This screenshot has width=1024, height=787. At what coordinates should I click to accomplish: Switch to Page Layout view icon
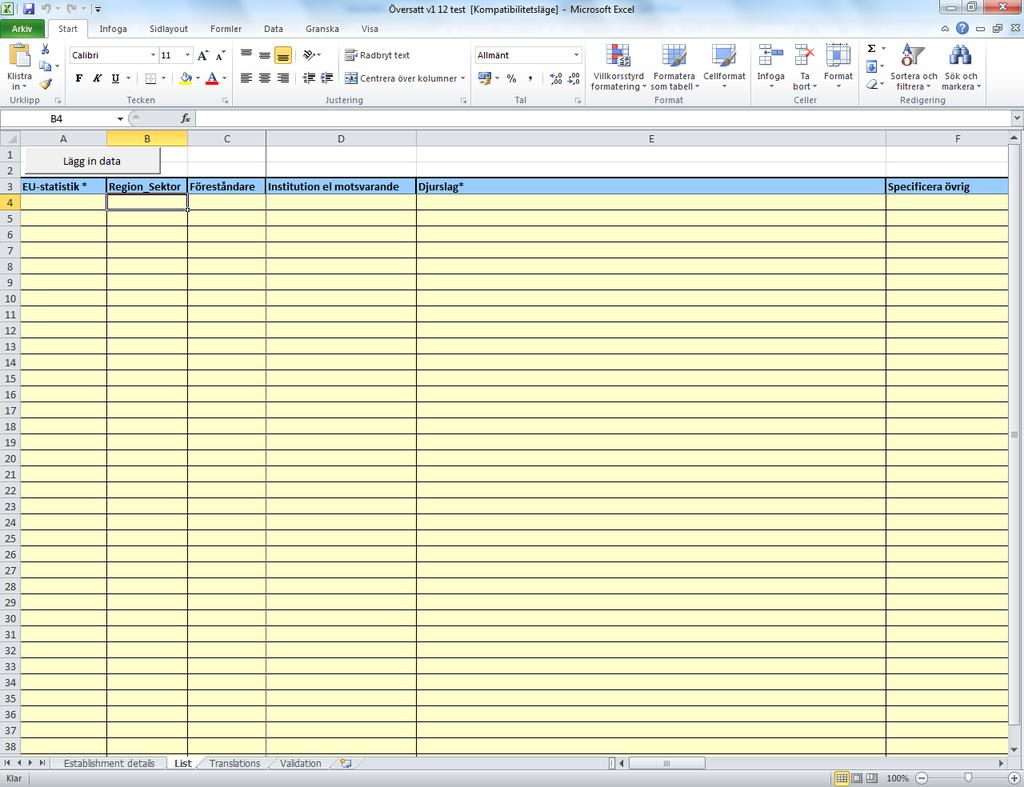click(856, 778)
